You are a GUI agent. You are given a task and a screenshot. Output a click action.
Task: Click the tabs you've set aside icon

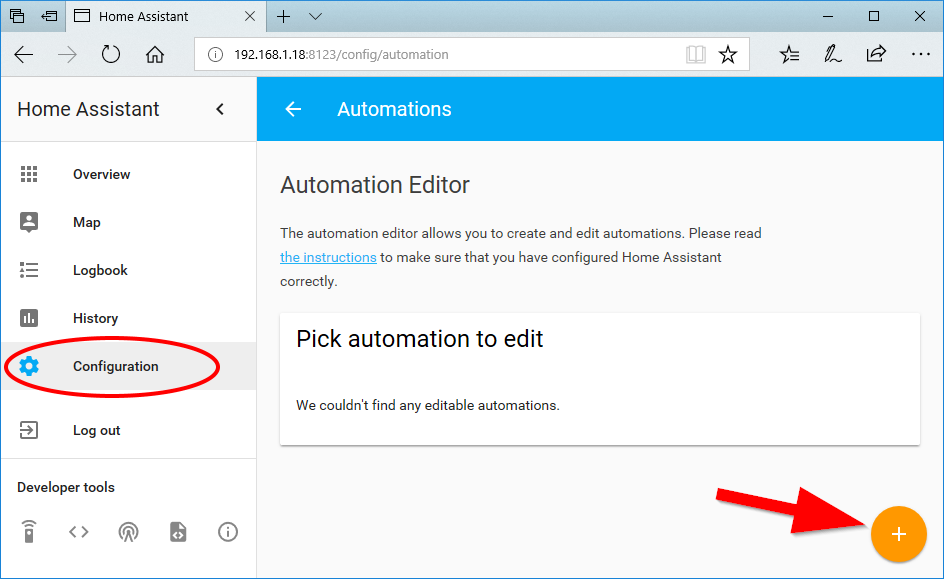[17, 16]
